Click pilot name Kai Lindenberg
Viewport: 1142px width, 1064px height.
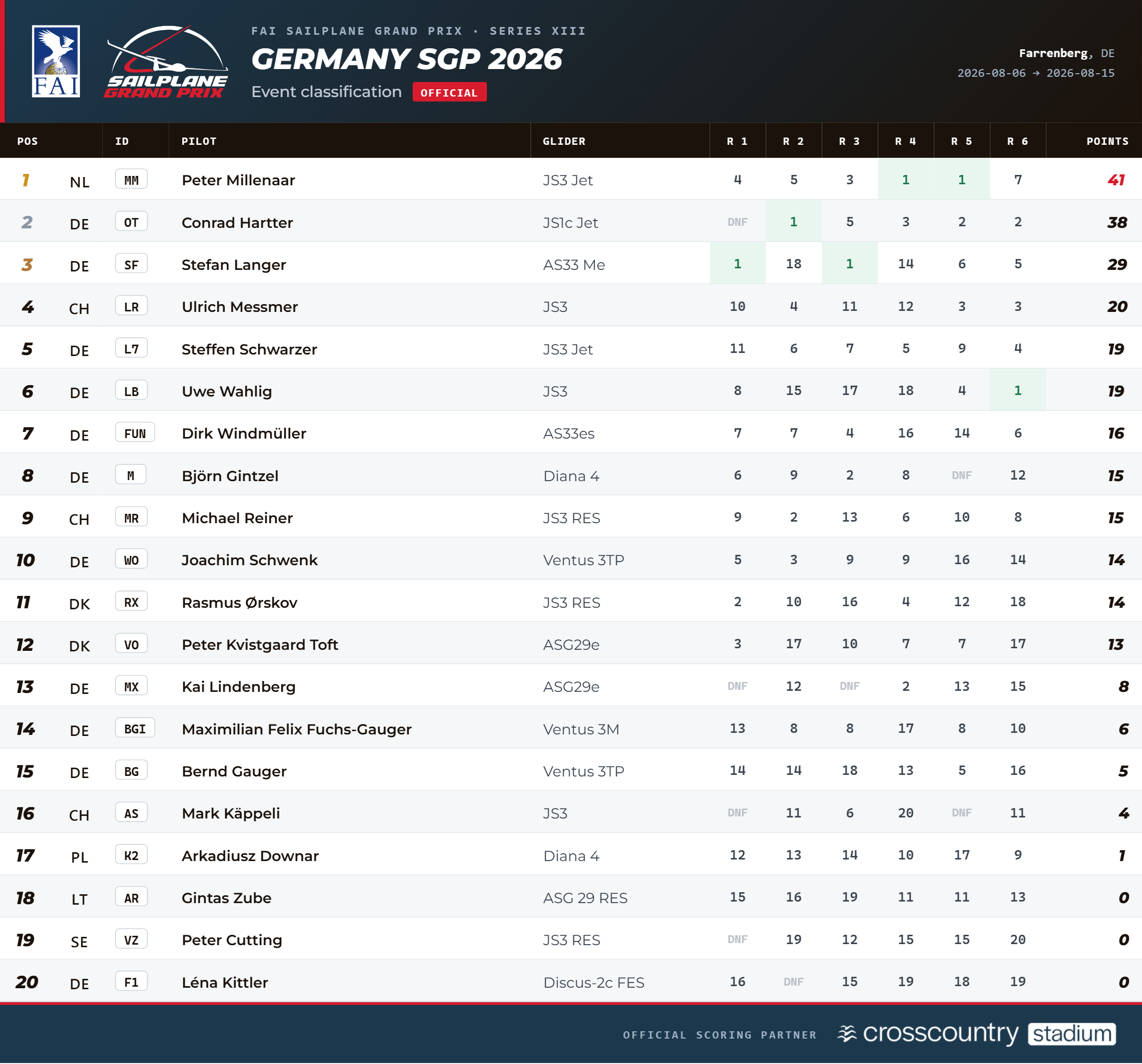tap(238, 687)
